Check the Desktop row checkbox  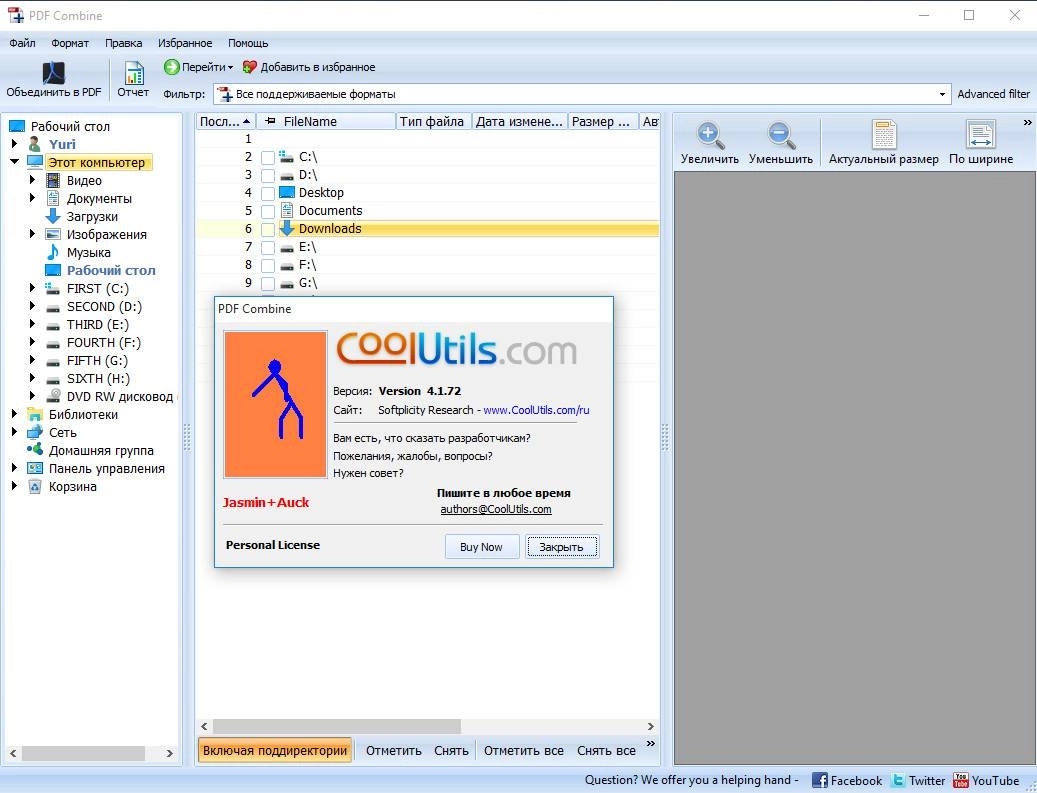(x=267, y=193)
